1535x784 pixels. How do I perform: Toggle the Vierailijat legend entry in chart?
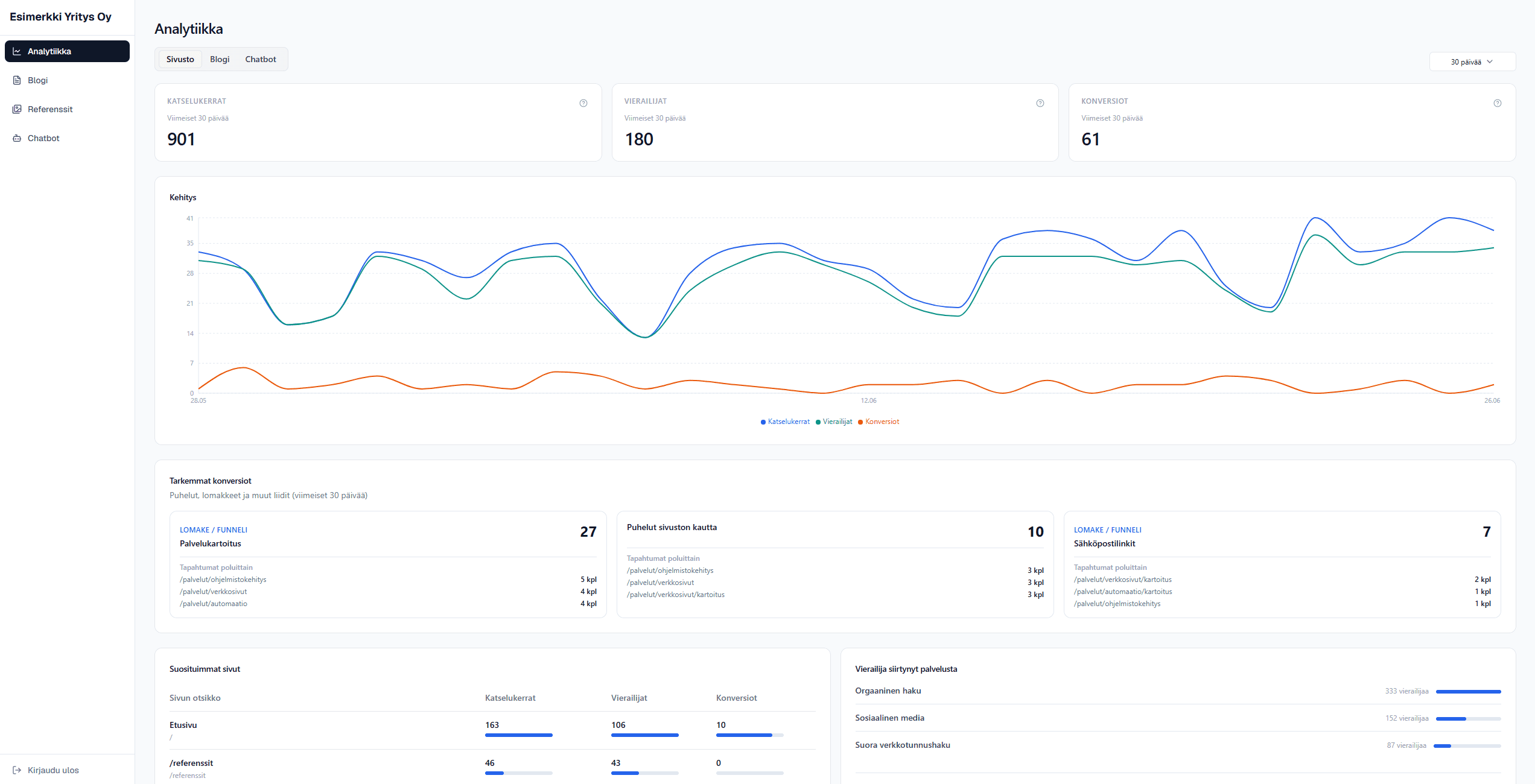(x=834, y=422)
